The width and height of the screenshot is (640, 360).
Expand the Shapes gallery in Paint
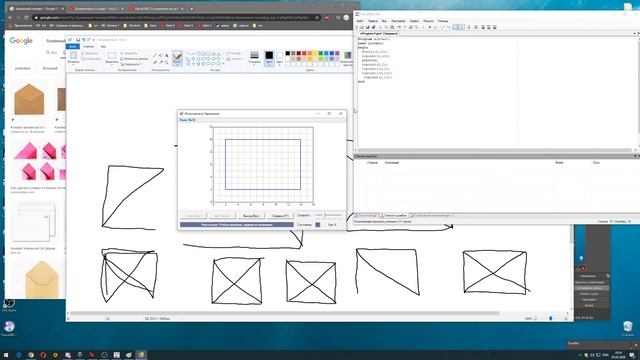coord(223,64)
